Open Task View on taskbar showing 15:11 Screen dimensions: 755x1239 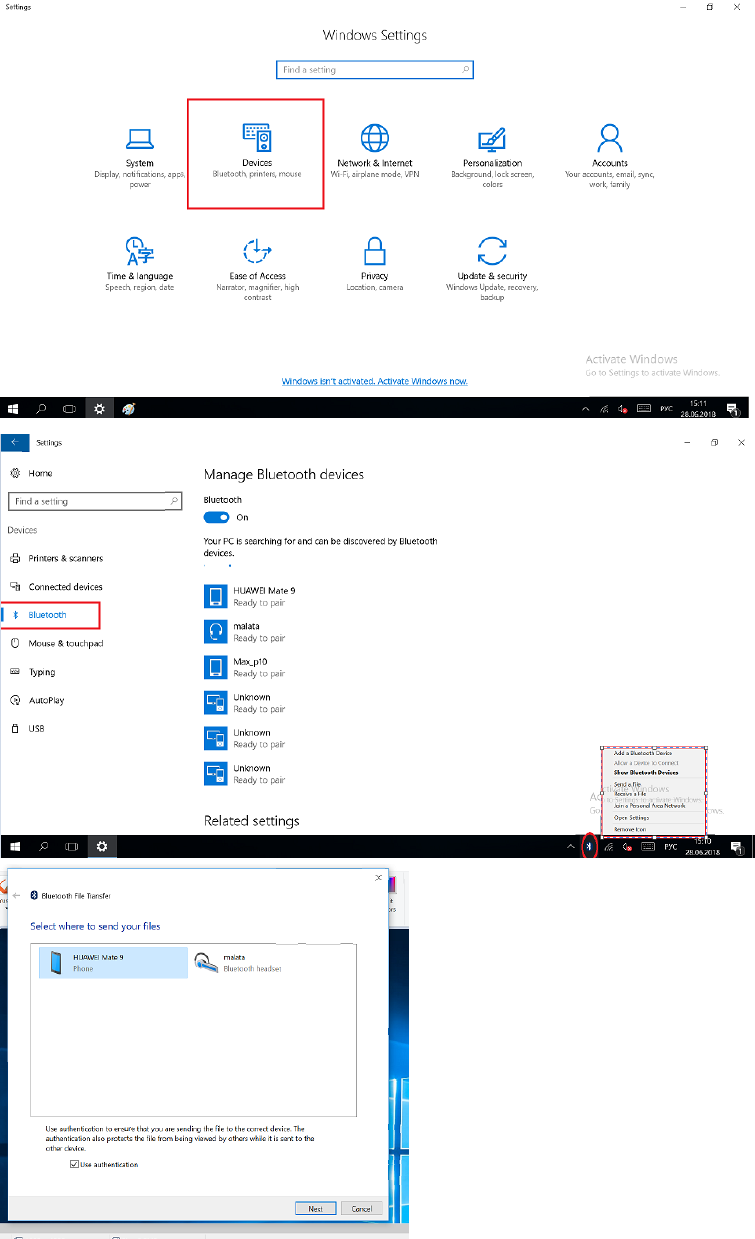tap(70, 408)
